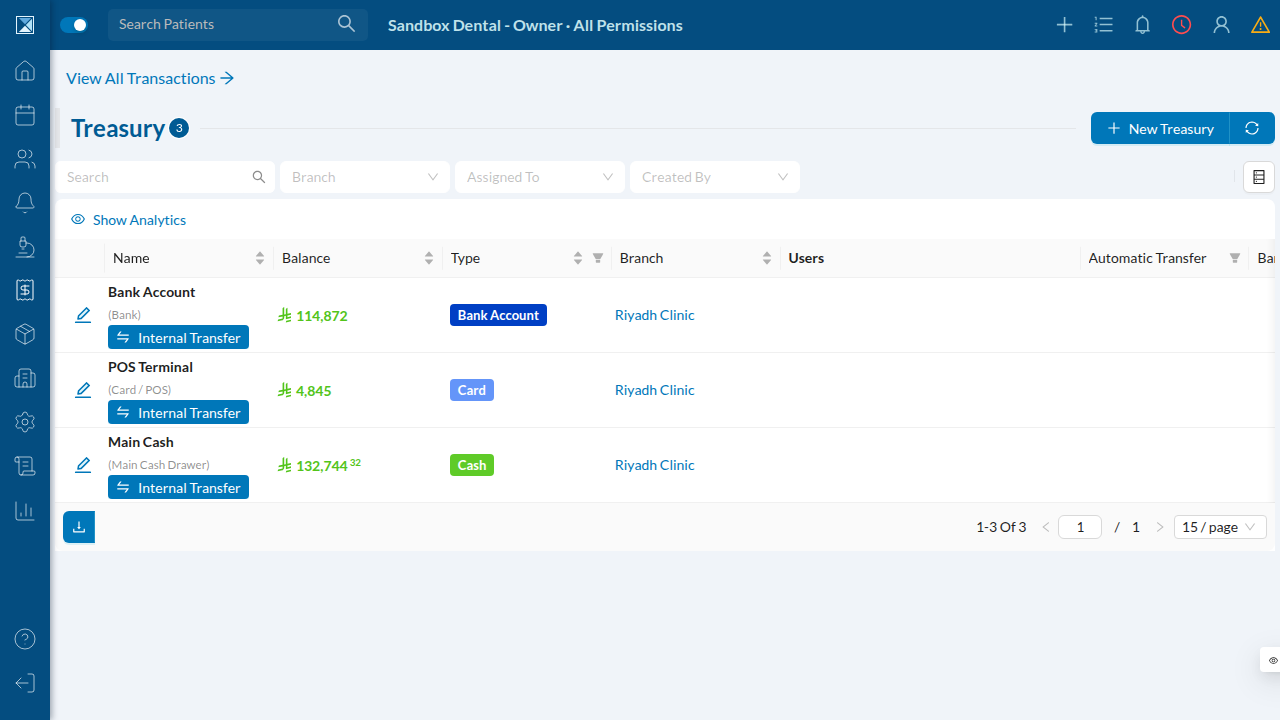Refresh the treasury list
Image resolution: width=1280 pixels, height=720 pixels.
click(x=1252, y=128)
